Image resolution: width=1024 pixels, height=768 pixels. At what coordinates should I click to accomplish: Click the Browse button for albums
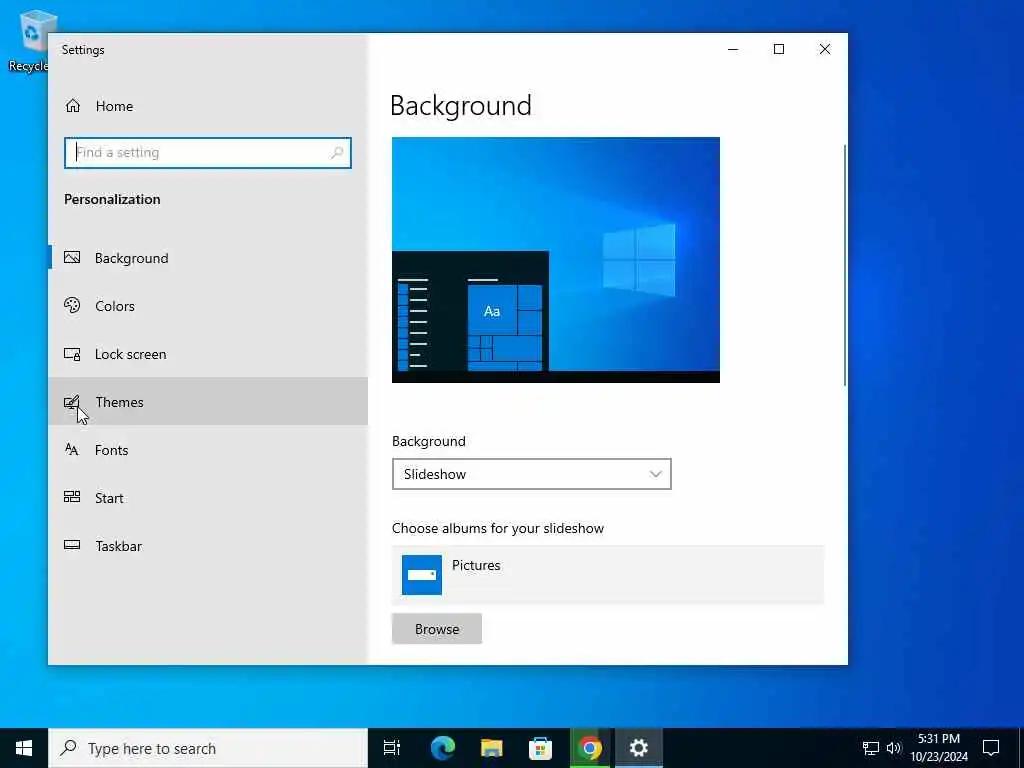(437, 629)
